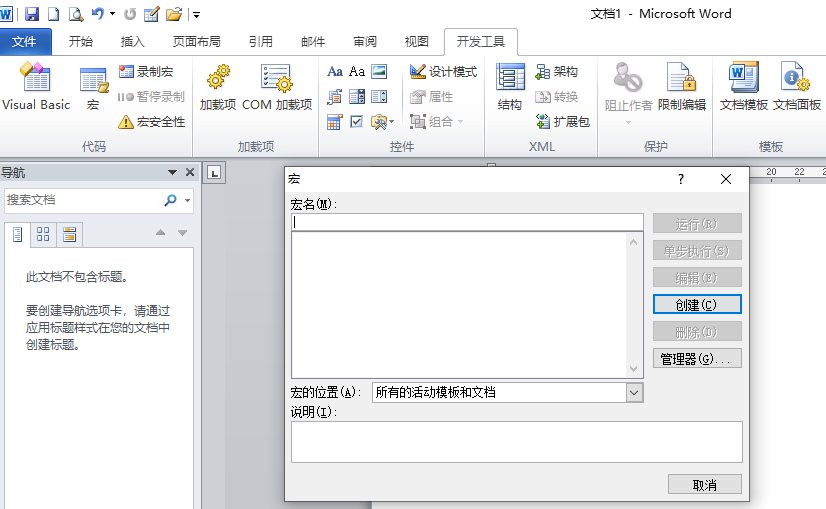Create new document from quick access toolbar
The image size is (826, 509).
[x=54, y=14]
